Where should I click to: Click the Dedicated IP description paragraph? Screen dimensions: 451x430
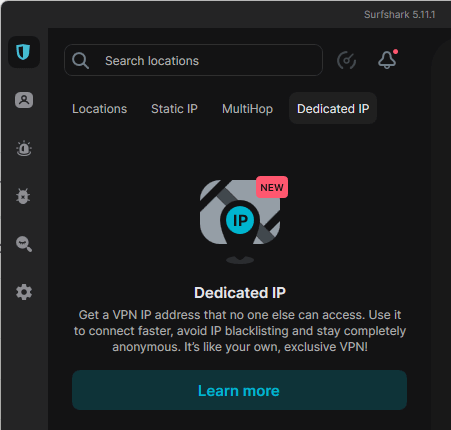(x=240, y=331)
